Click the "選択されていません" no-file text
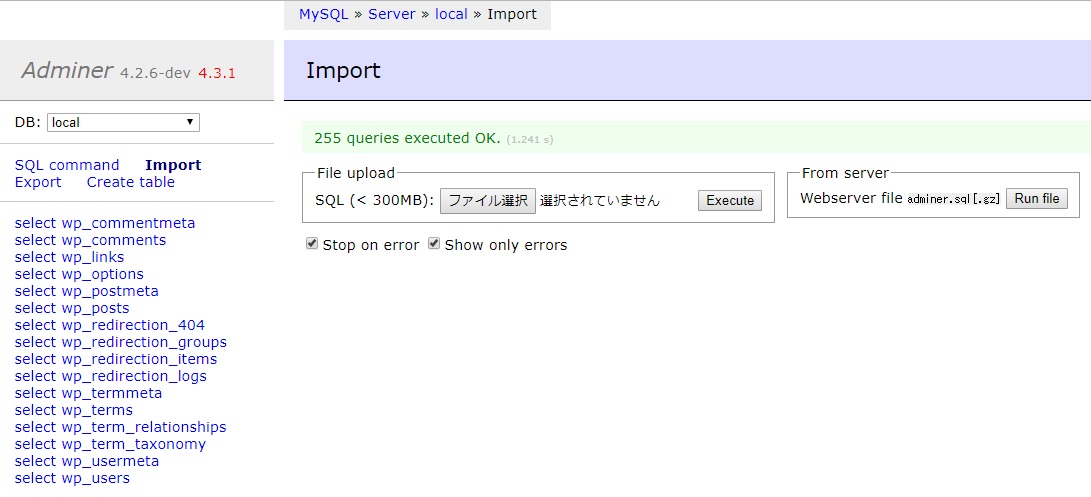1091x497 pixels. pyautogui.click(x=600, y=200)
